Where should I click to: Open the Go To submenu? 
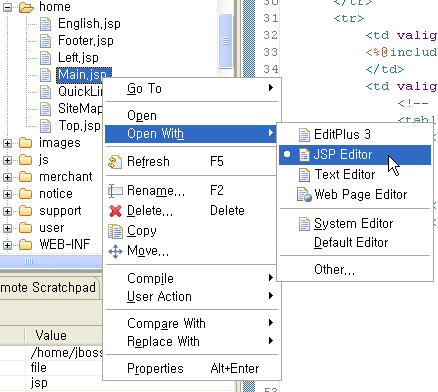(x=191, y=89)
